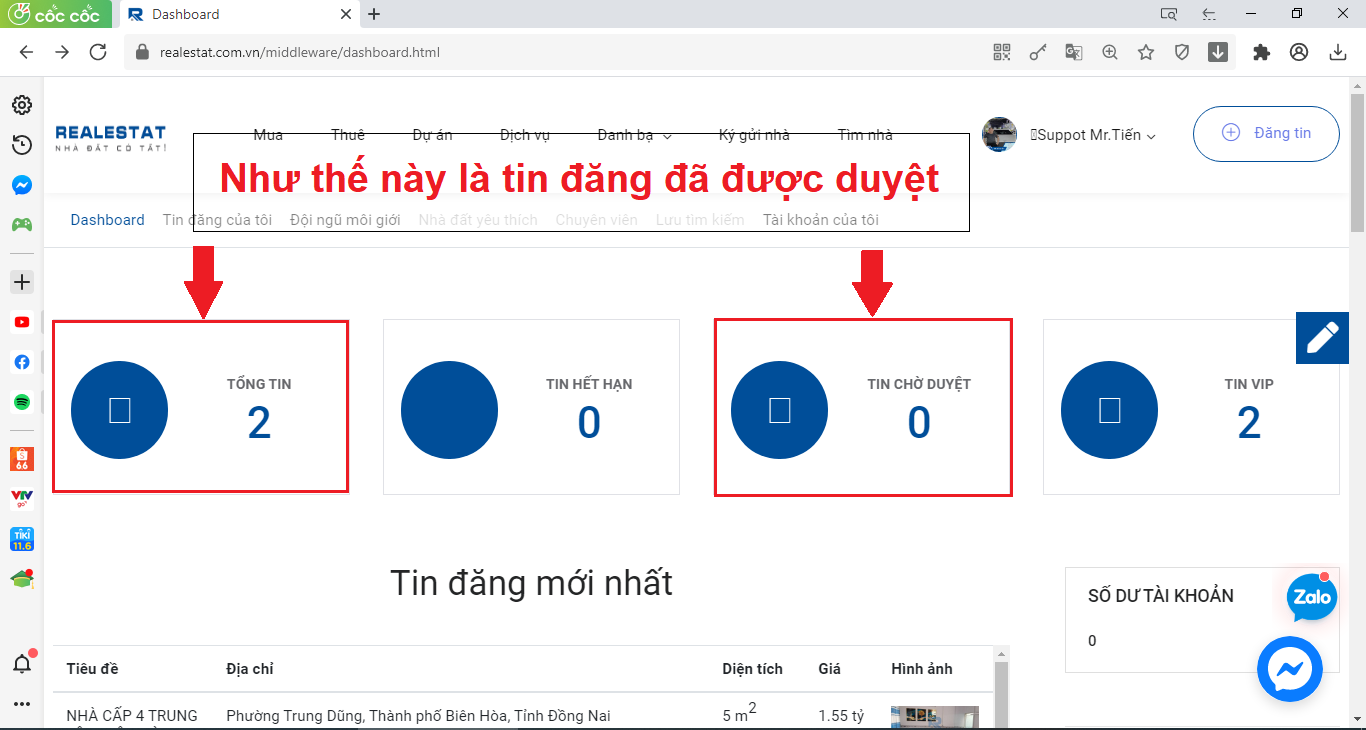Click the blue pencil edit icon
Screen dimensions: 1366x730
1322,338
